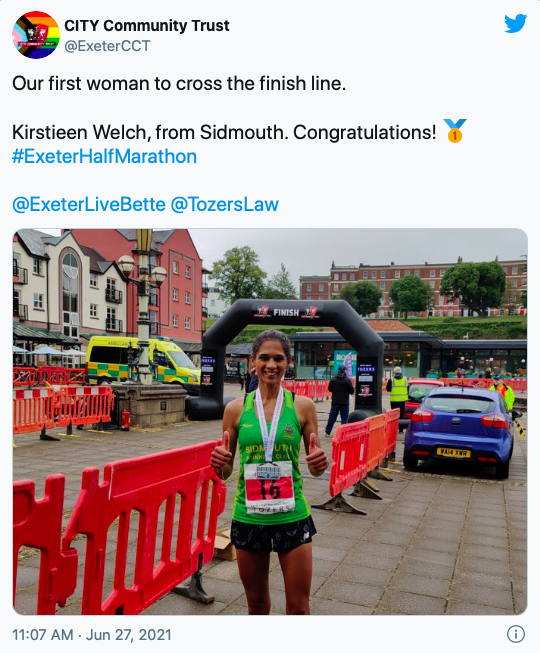Open the tweet info icon

tap(515, 634)
